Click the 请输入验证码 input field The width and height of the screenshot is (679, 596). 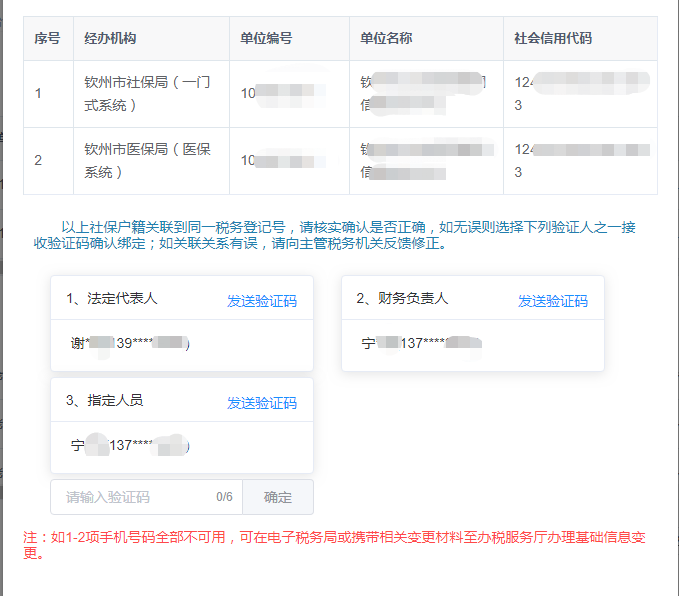pyautogui.click(x=135, y=497)
